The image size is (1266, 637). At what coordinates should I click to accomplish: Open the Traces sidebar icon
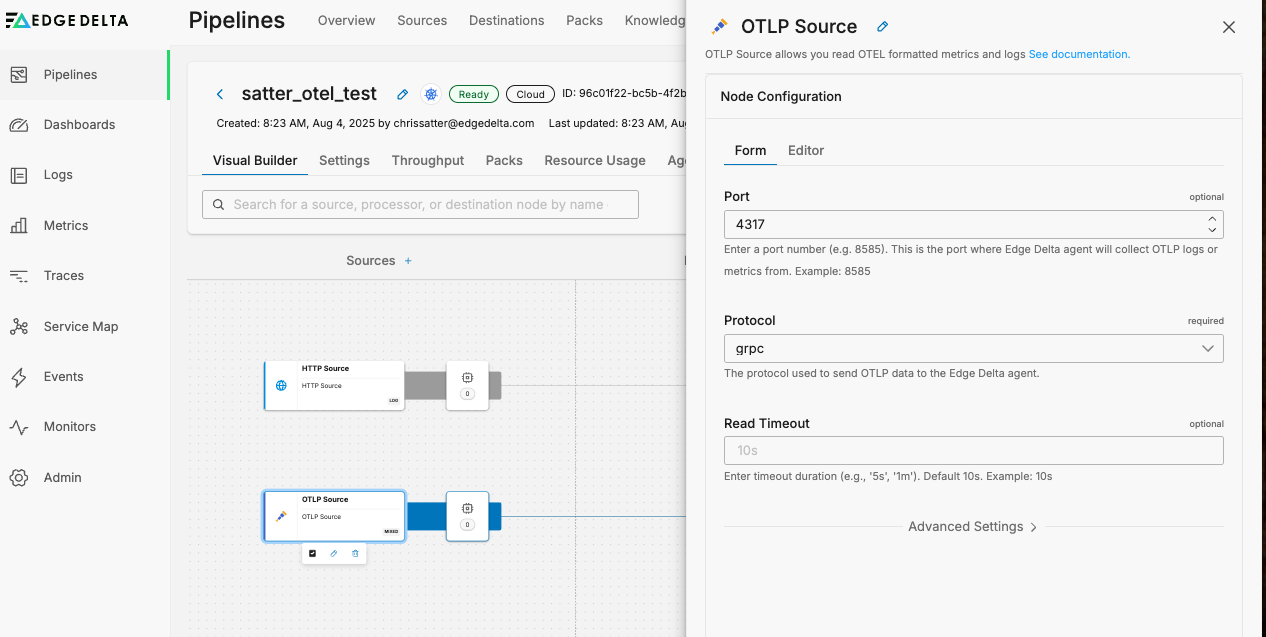point(19,276)
